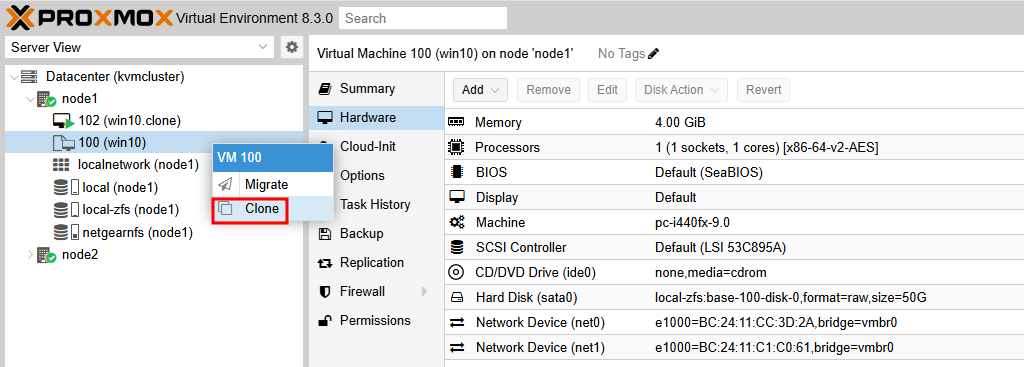Click the Backup floppy disk icon
1024x367 pixels.
325,234
